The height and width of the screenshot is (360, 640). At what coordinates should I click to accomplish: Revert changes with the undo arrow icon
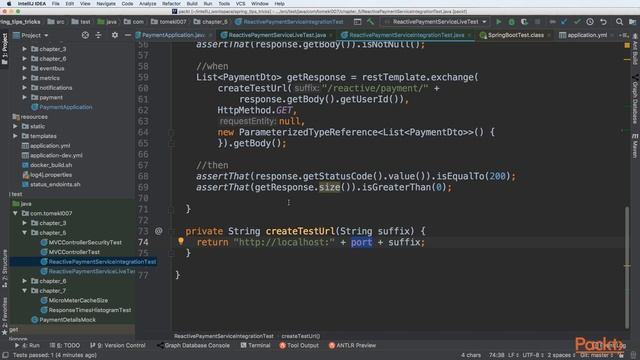click(x=603, y=22)
